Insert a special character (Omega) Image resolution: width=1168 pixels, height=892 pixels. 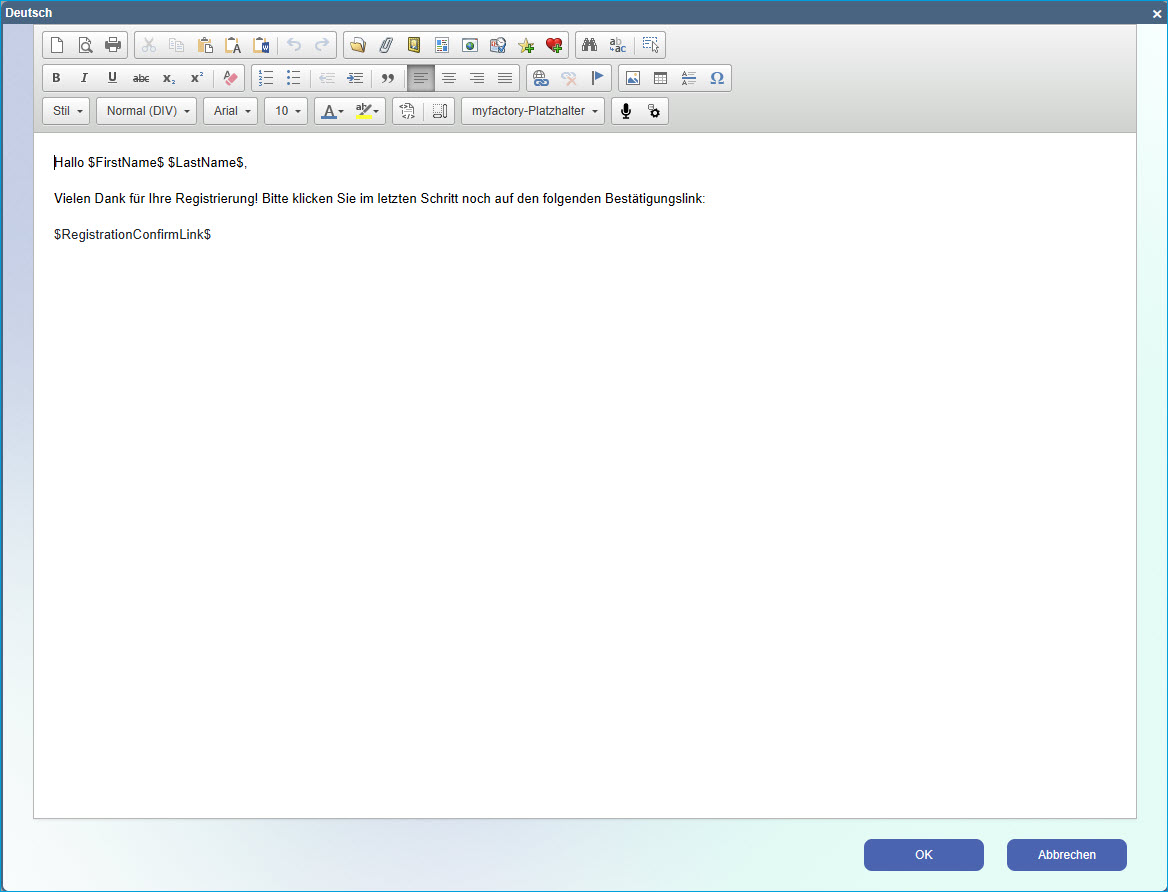(x=717, y=78)
